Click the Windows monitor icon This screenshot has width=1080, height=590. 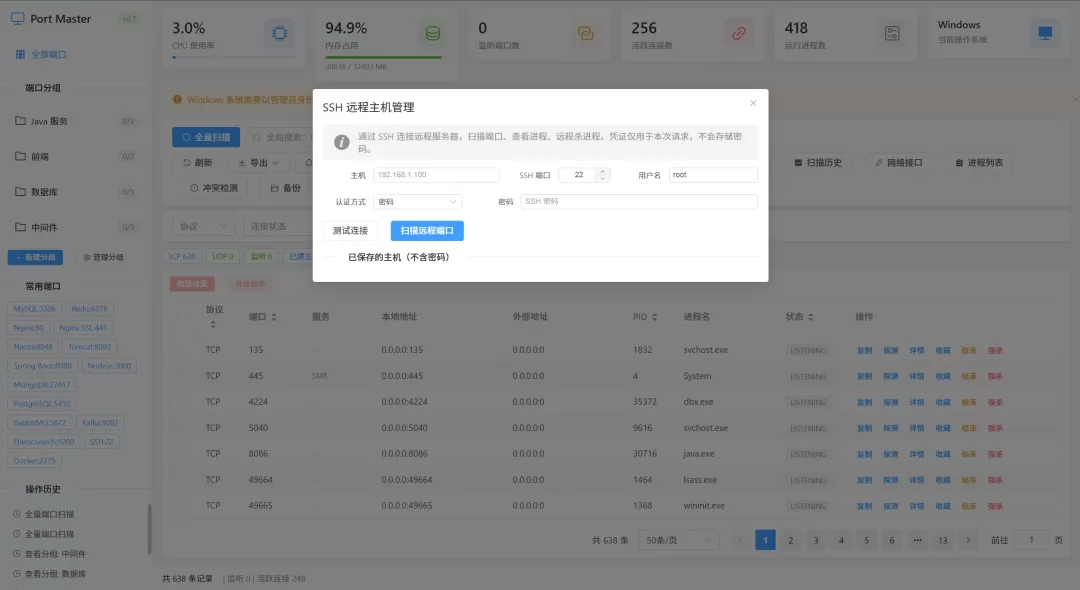(1045, 33)
